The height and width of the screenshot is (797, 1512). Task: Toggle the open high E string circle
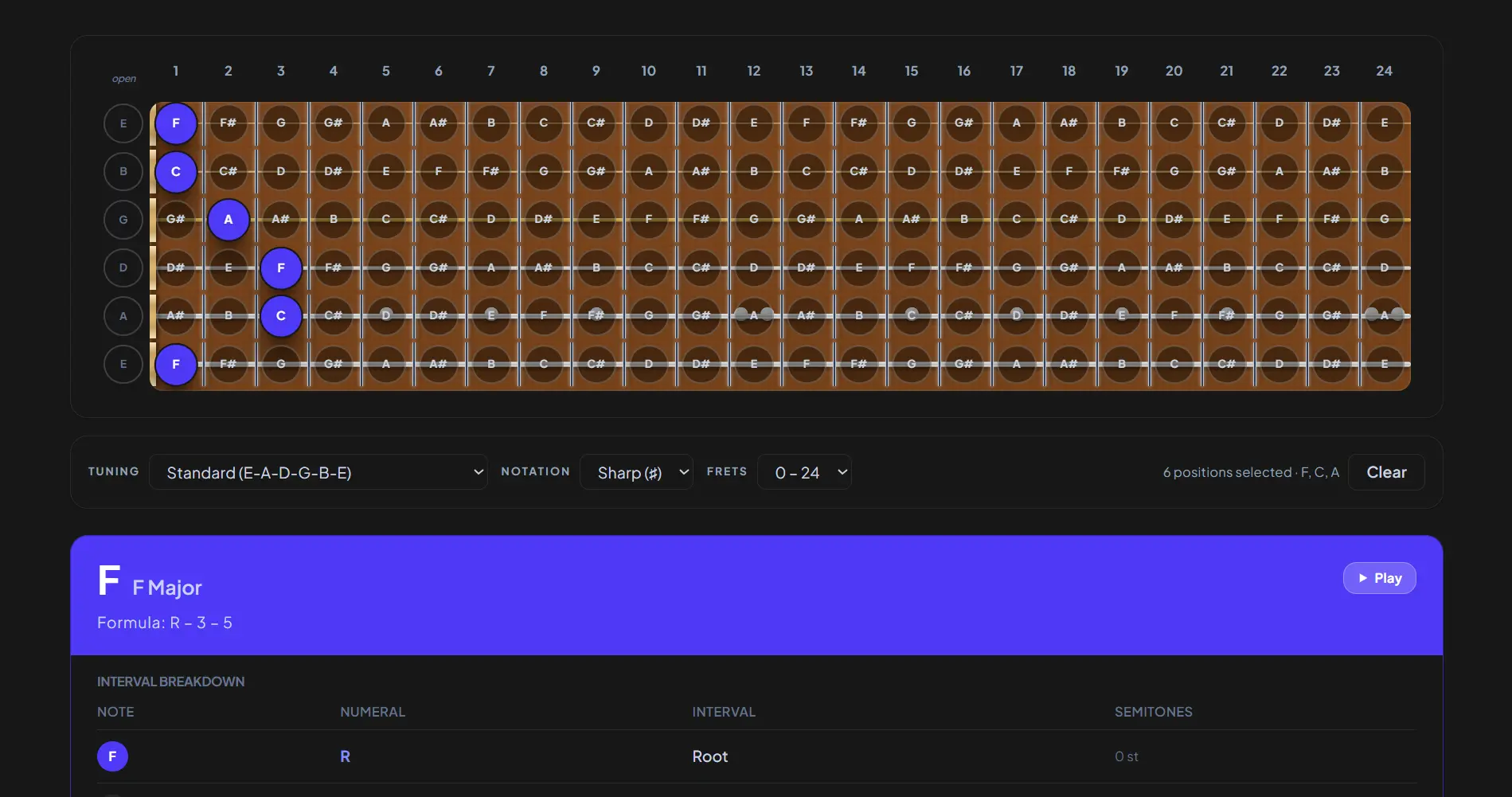click(x=123, y=123)
